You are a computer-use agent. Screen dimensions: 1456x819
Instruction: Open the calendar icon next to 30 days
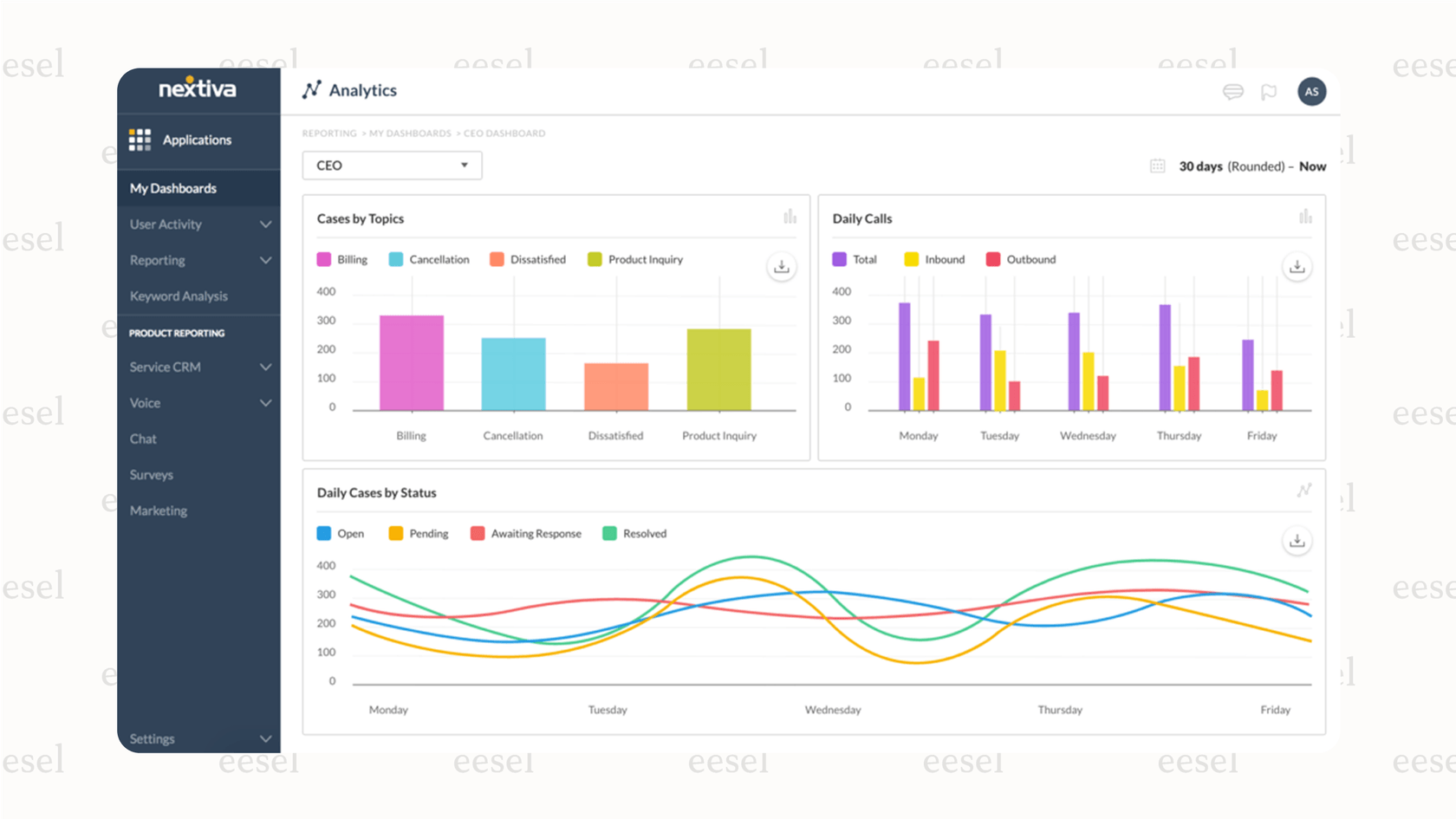point(1157,166)
